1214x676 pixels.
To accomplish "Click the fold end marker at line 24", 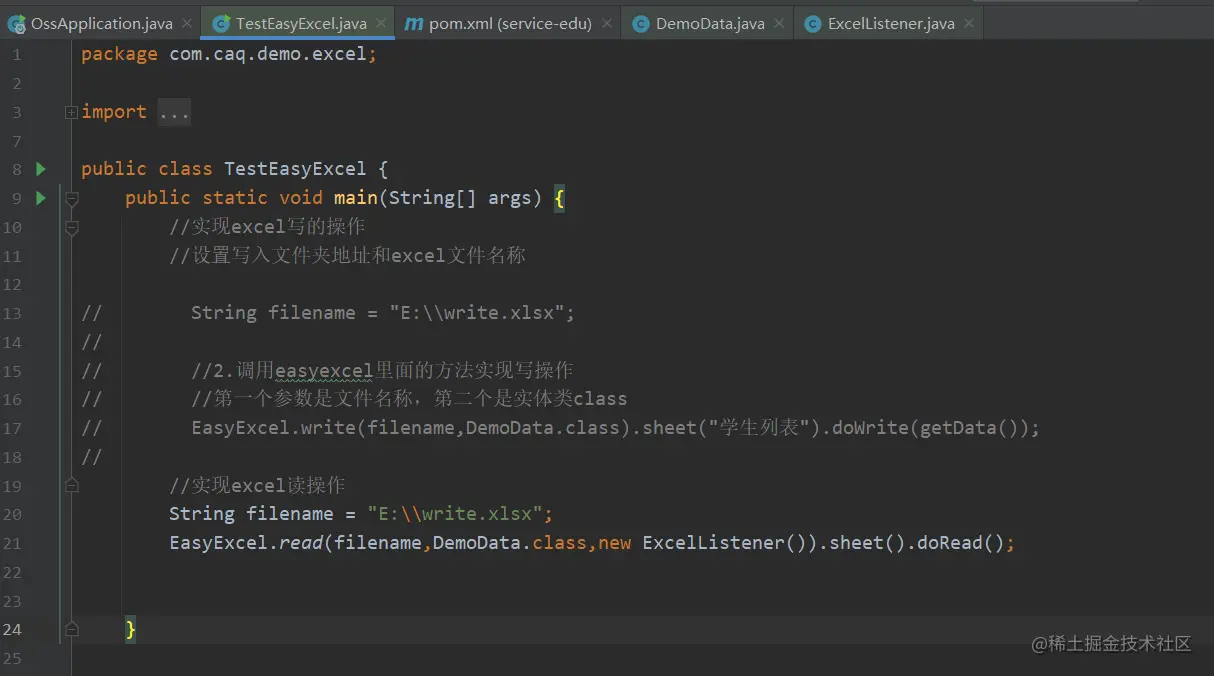I will (x=71, y=629).
